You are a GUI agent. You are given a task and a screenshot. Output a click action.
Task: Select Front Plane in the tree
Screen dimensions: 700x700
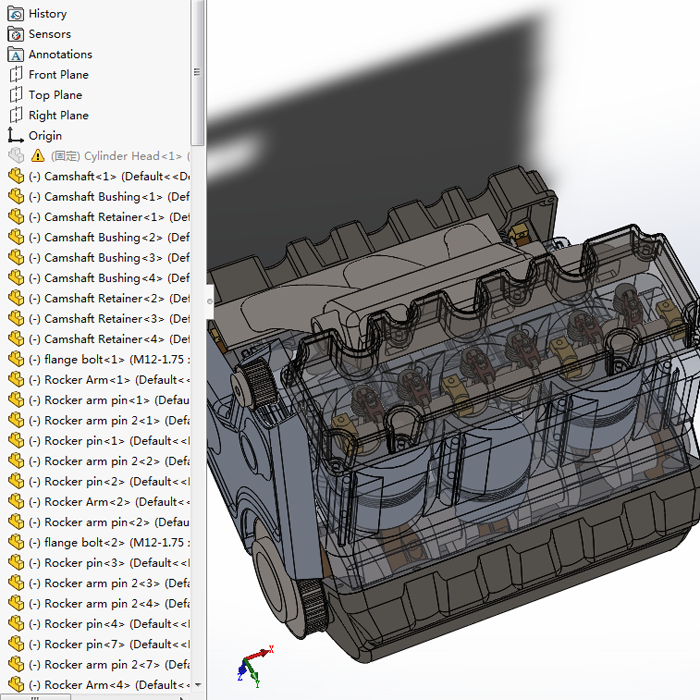pyautogui.click(x=58, y=75)
